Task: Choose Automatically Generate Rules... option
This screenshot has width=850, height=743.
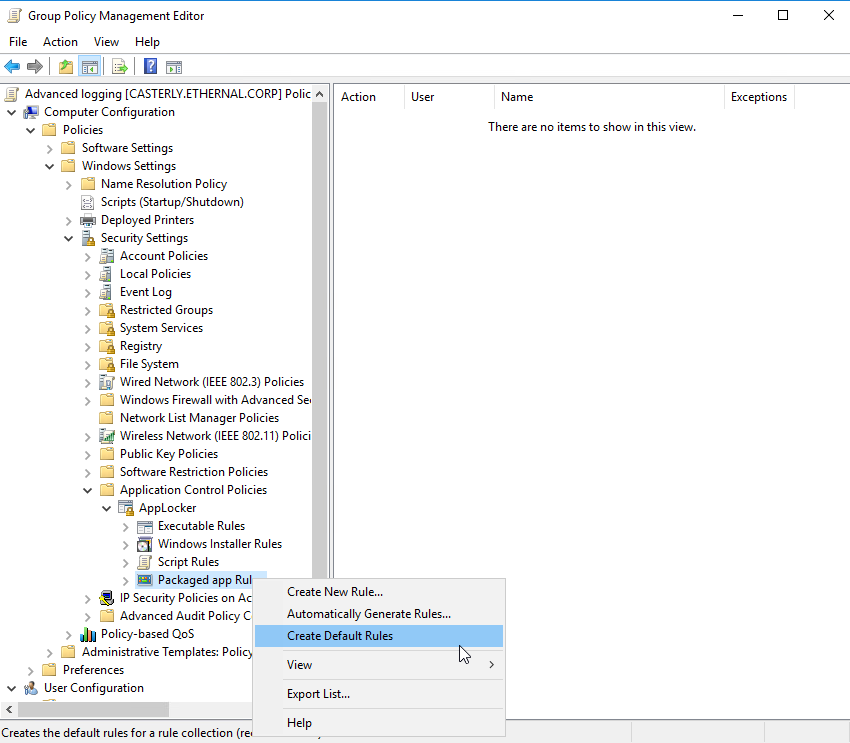Action: click(379, 614)
